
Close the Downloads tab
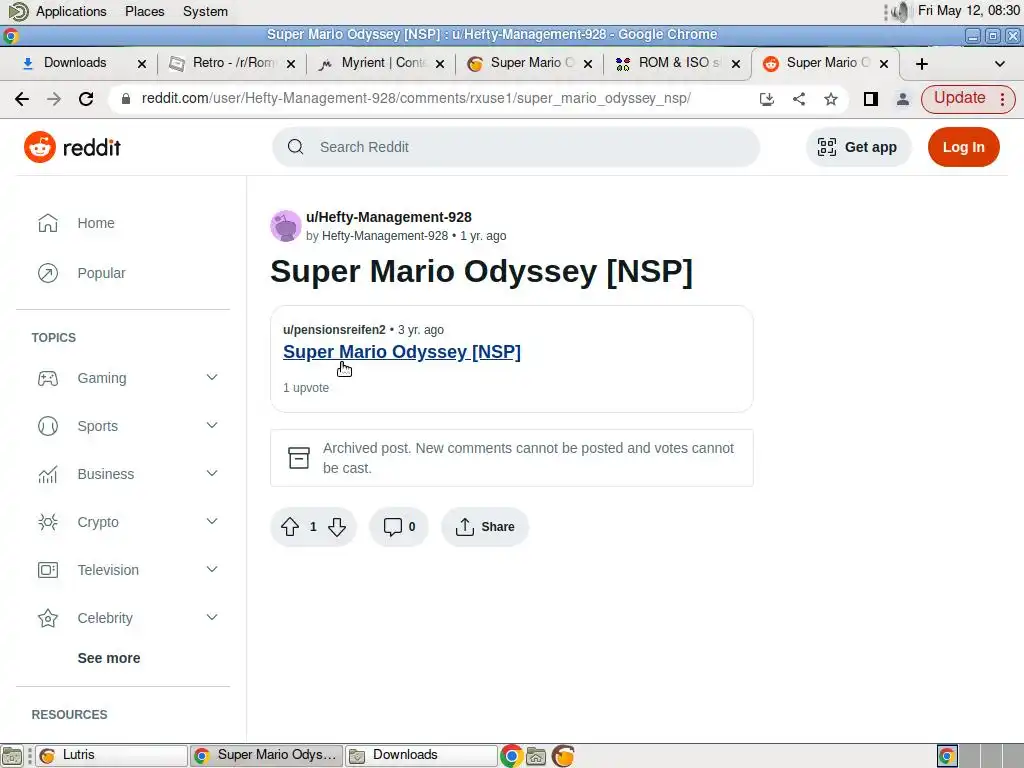142,63
